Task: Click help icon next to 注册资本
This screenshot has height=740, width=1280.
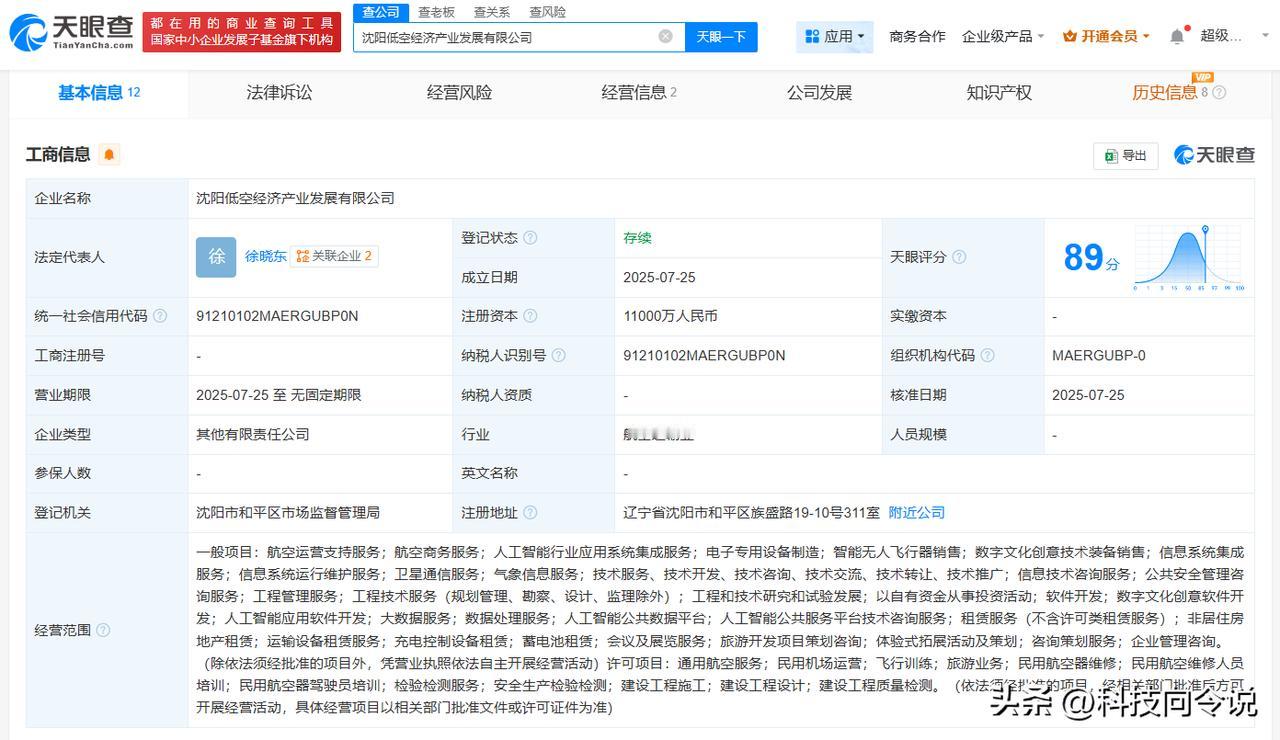Action: click(x=530, y=316)
